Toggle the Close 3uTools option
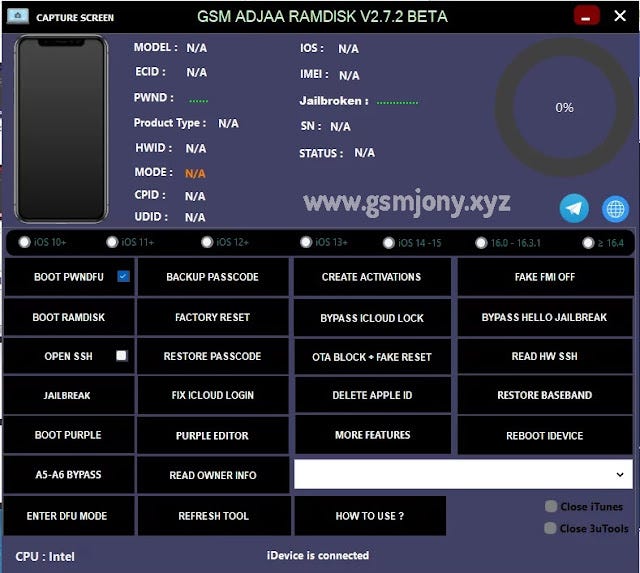Screen dimensions: 640x573 (550, 528)
